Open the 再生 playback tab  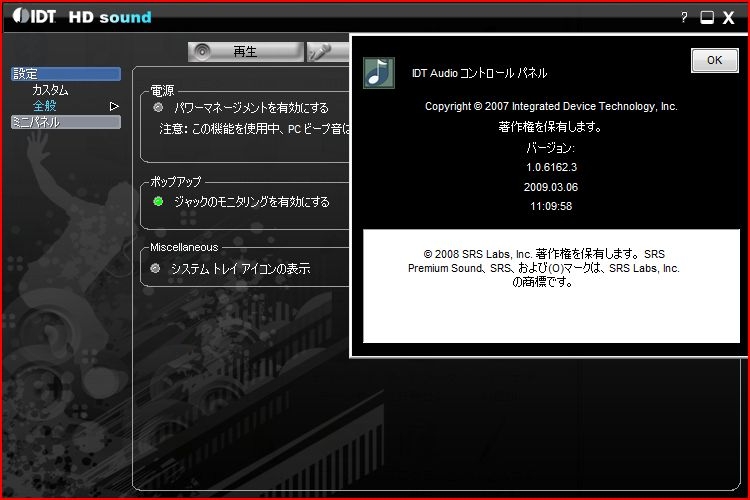coord(245,52)
